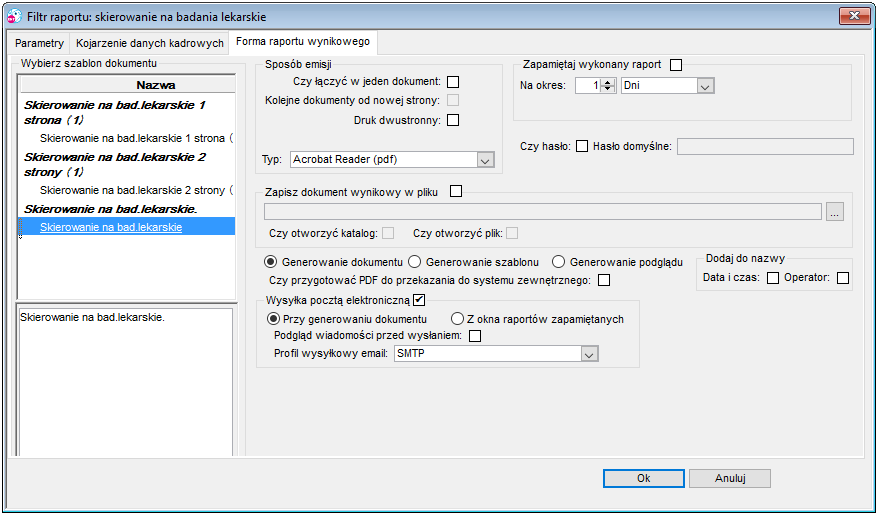This screenshot has width=878, height=515.
Task: Tick the Operator checkbox
Action: [x=843, y=278]
